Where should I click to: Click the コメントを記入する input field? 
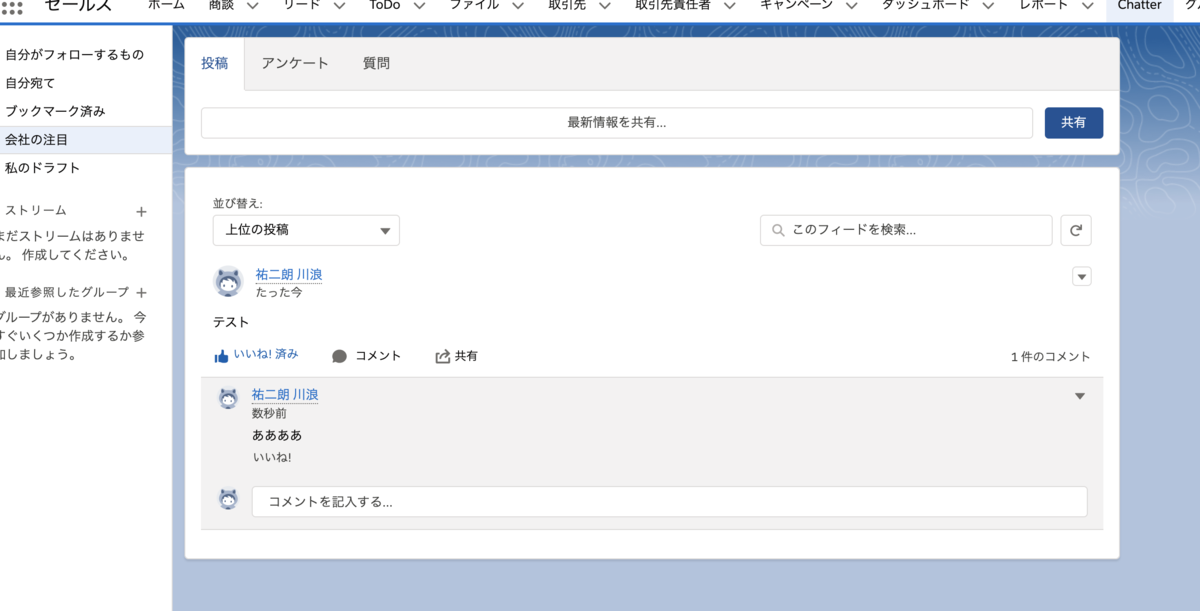670,501
